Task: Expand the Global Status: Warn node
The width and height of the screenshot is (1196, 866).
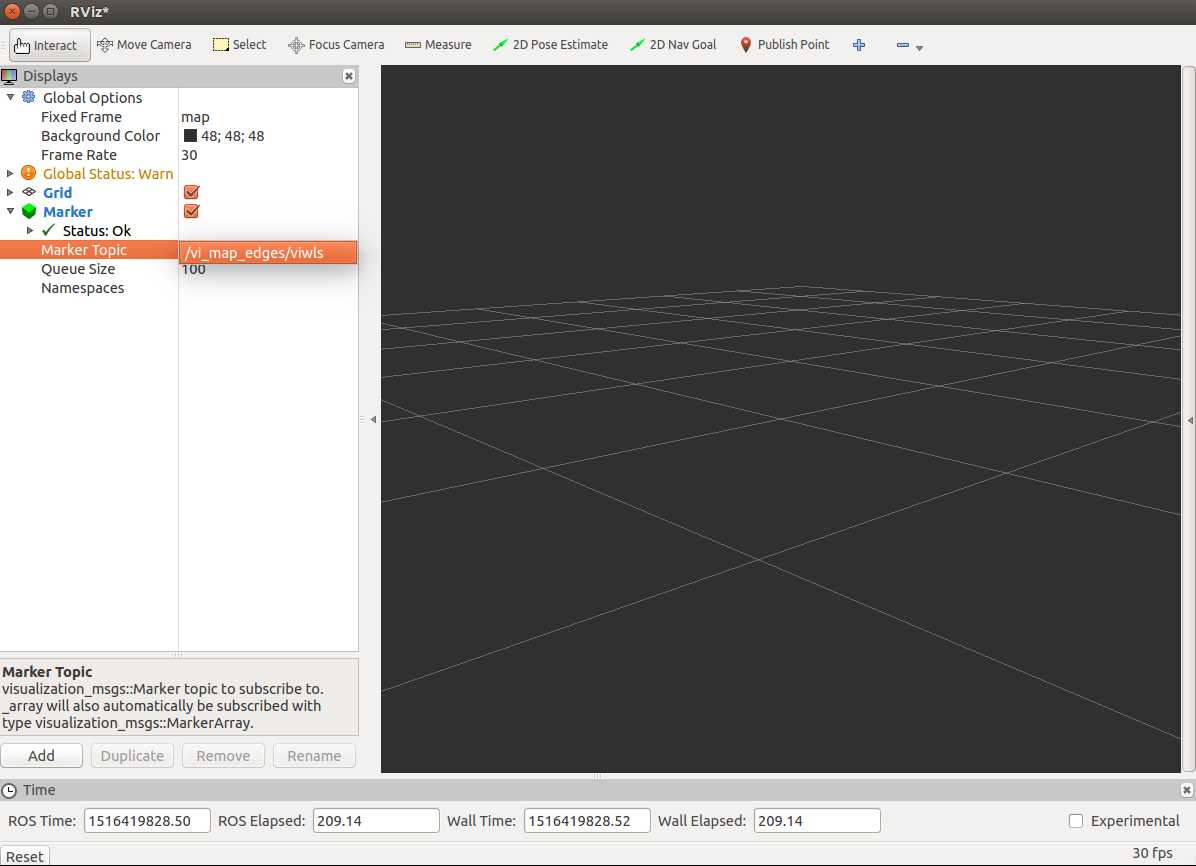Action: [10, 173]
